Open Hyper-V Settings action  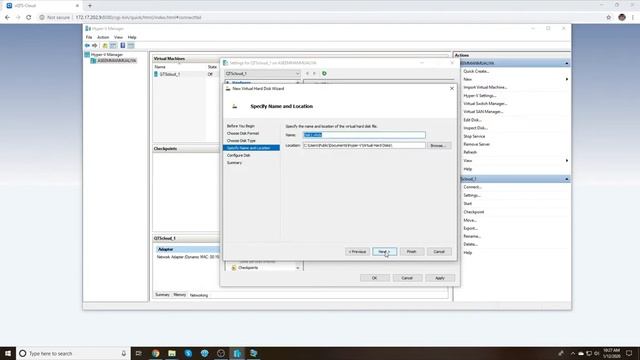[x=480, y=96]
